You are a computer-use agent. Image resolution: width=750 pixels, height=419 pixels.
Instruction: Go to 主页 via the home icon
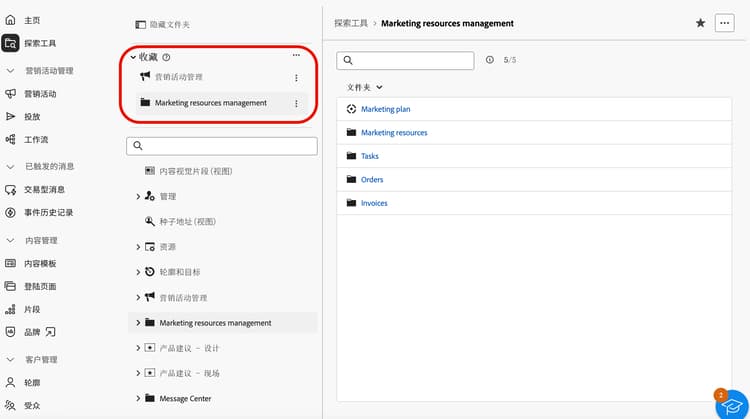[11, 20]
